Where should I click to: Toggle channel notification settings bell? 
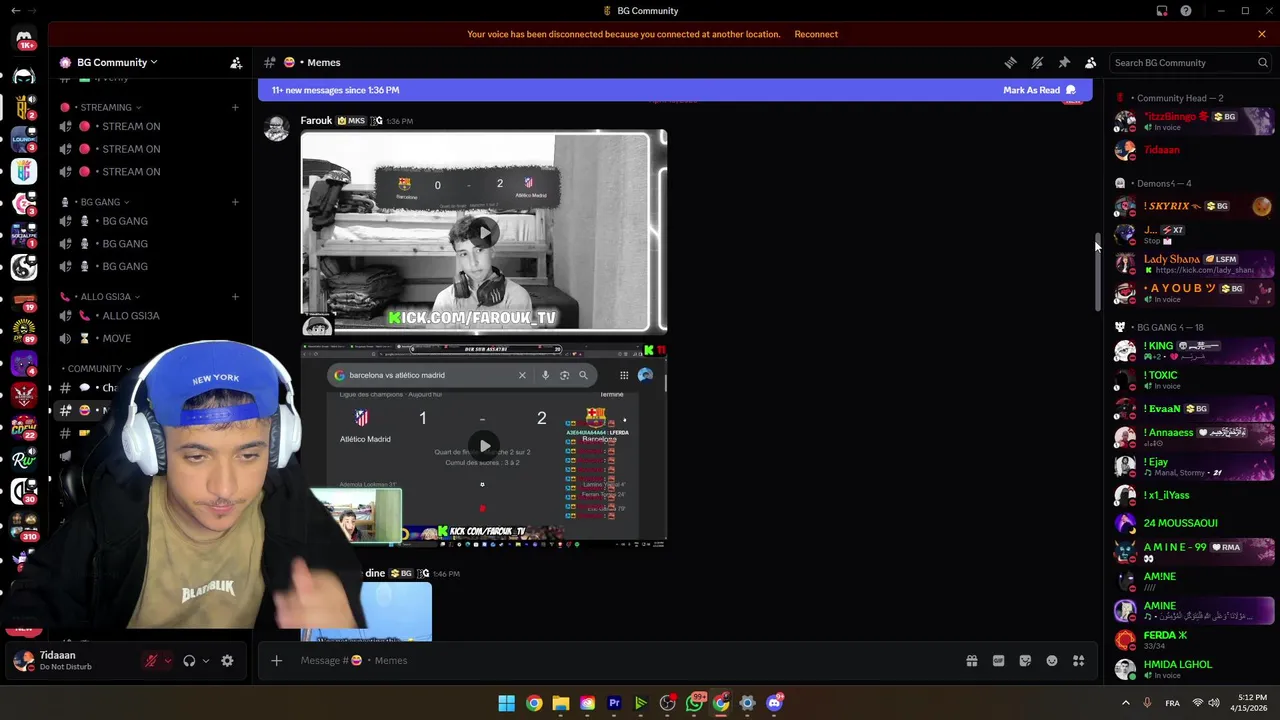(x=1037, y=62)
